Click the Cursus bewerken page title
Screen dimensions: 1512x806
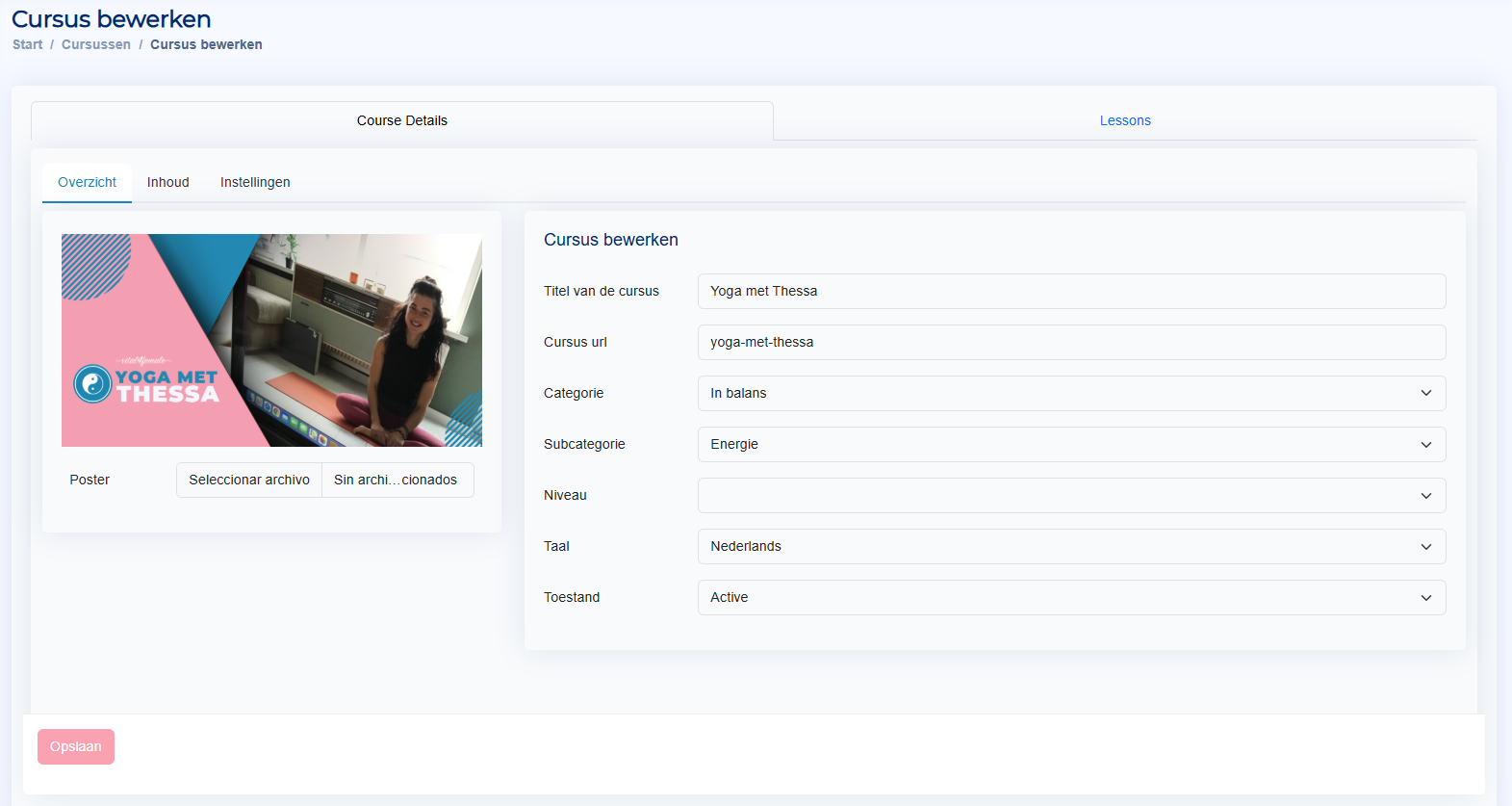[x=112, y=19]
